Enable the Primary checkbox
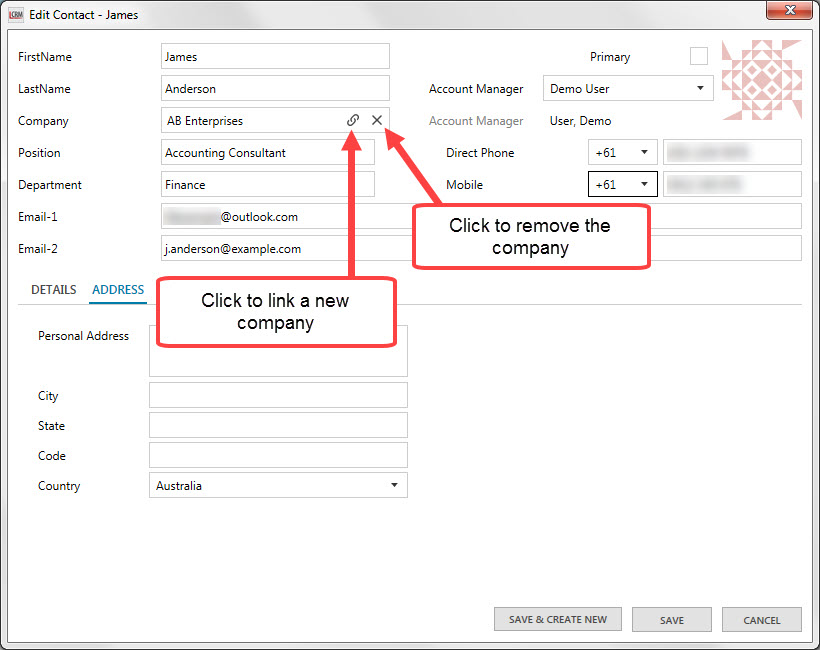The height and width of the screenshot is (650, 820). [698, 57]
